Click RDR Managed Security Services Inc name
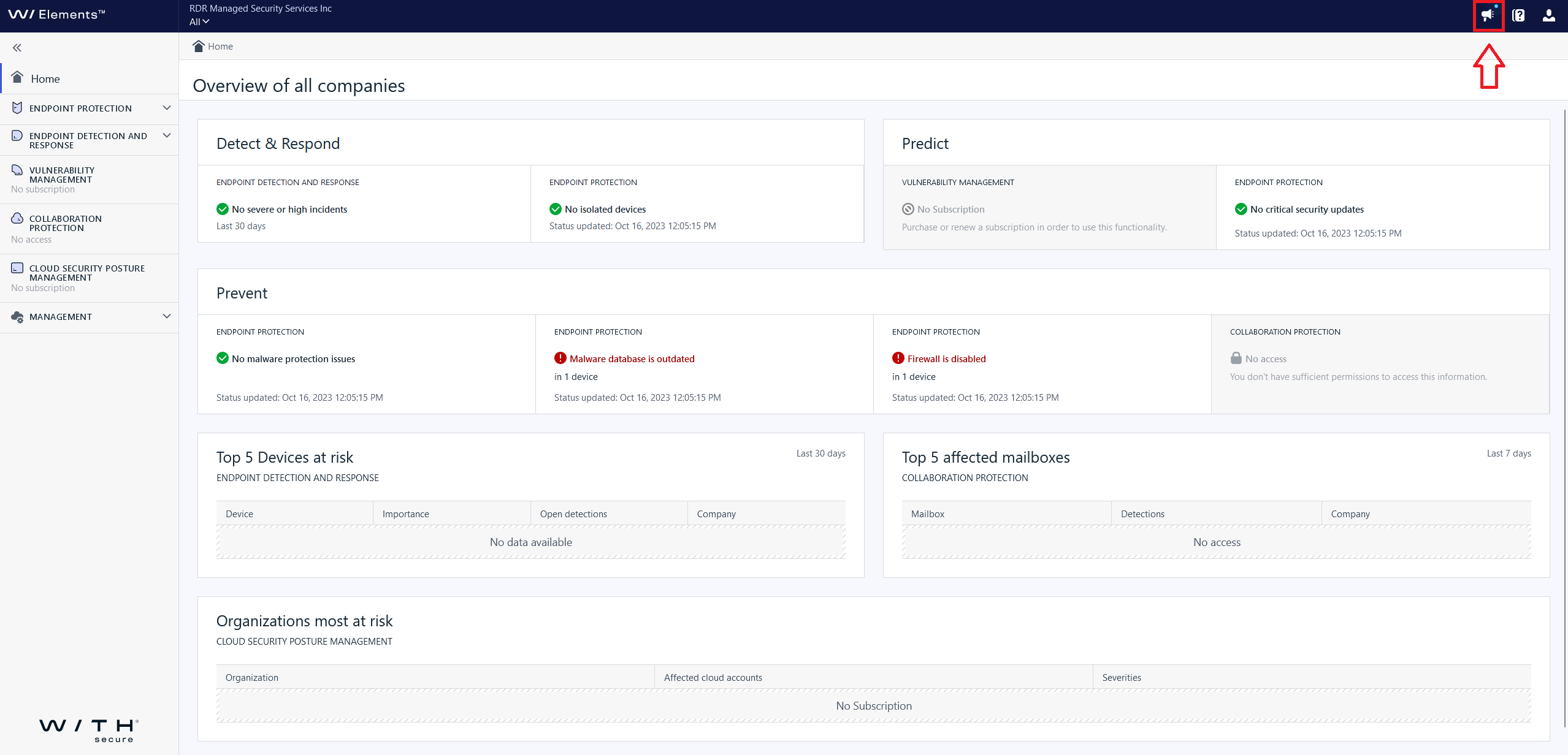Screen dimensions: 1568x755 (x=261, y=9)
